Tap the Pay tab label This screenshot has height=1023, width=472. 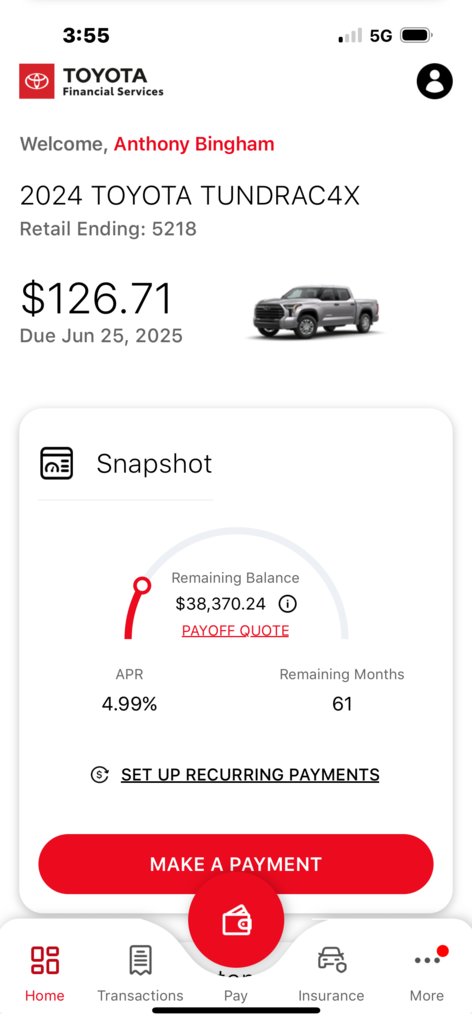pyautogui.click(x=236, y=996)
